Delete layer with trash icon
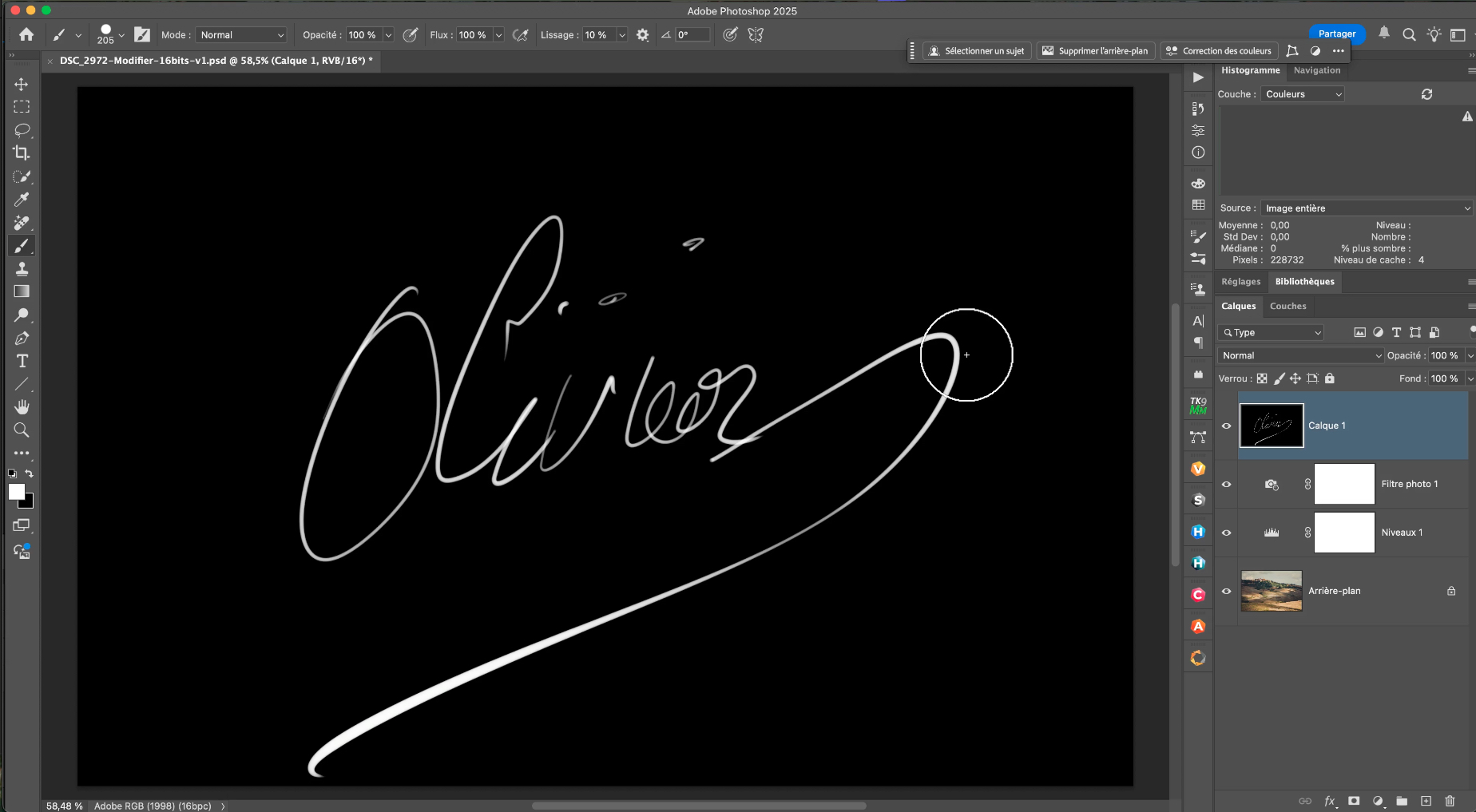Viewport: 1476px width, 812px height. pos(1450,801)
